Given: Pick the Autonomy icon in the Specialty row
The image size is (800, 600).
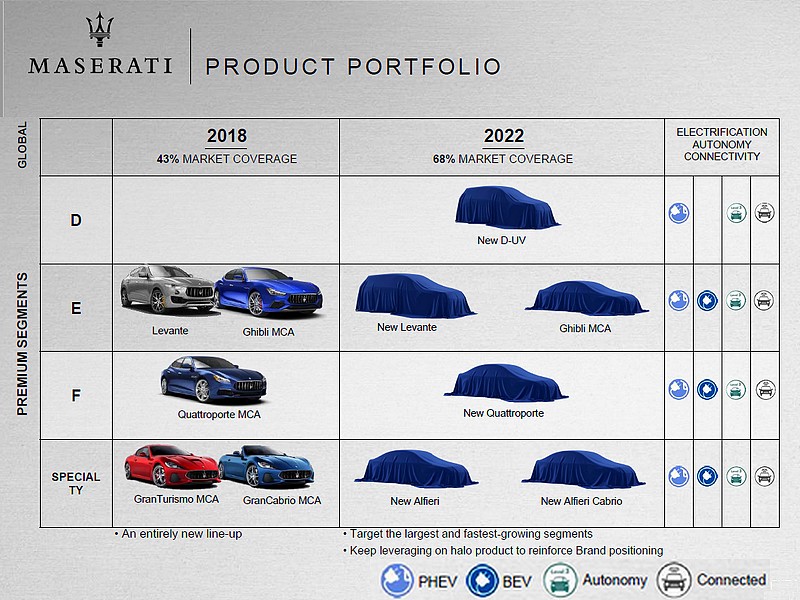Looking at the screenshot, I should tap(736, 476).
